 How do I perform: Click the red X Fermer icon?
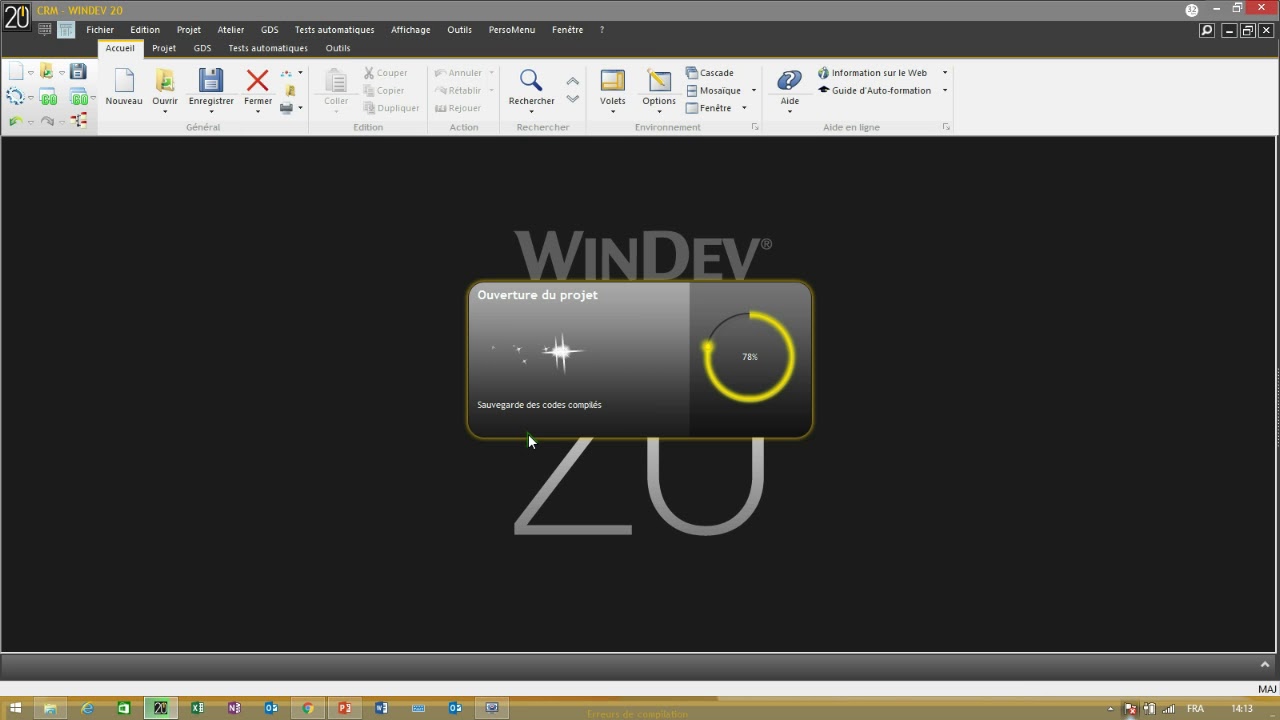click(x=257, y=81)
